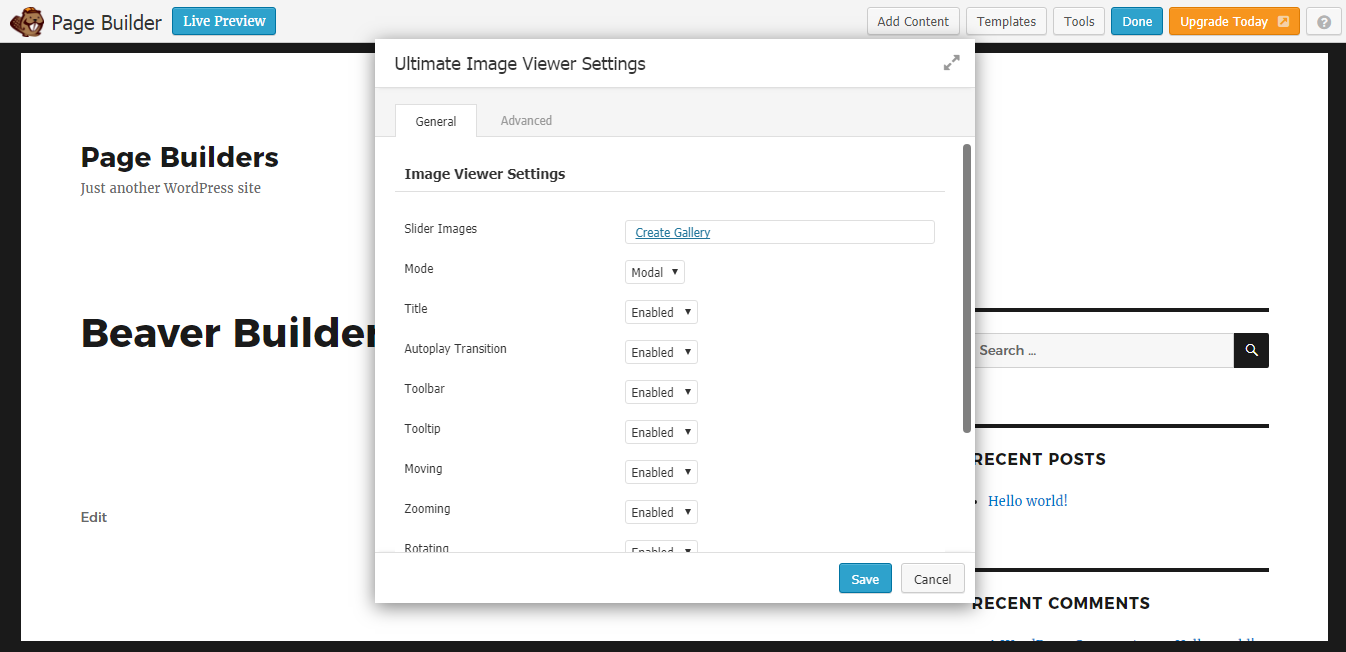Click the Recent Comments heading
1346x652 pixels.
click(x=1060, y=603)
